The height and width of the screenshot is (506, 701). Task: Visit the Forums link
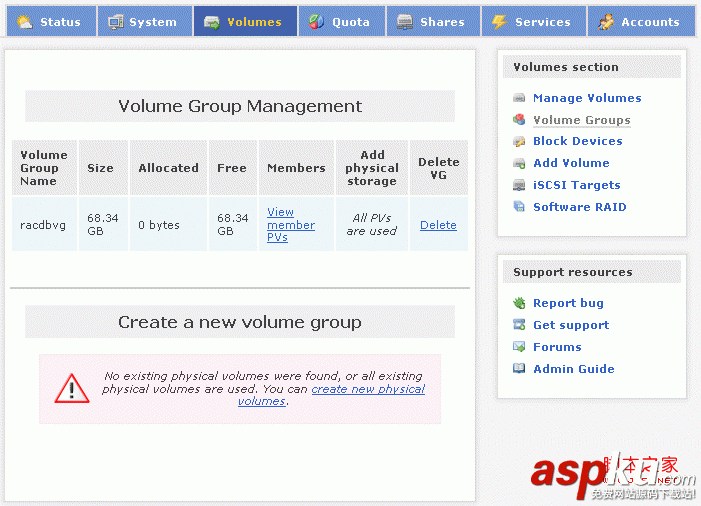[x=557, y=347]
